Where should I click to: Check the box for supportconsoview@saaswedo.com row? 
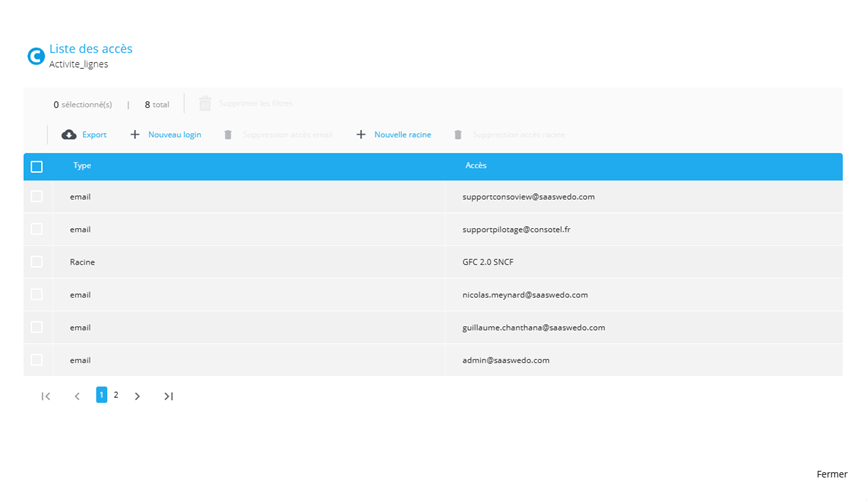click(37, 197)
